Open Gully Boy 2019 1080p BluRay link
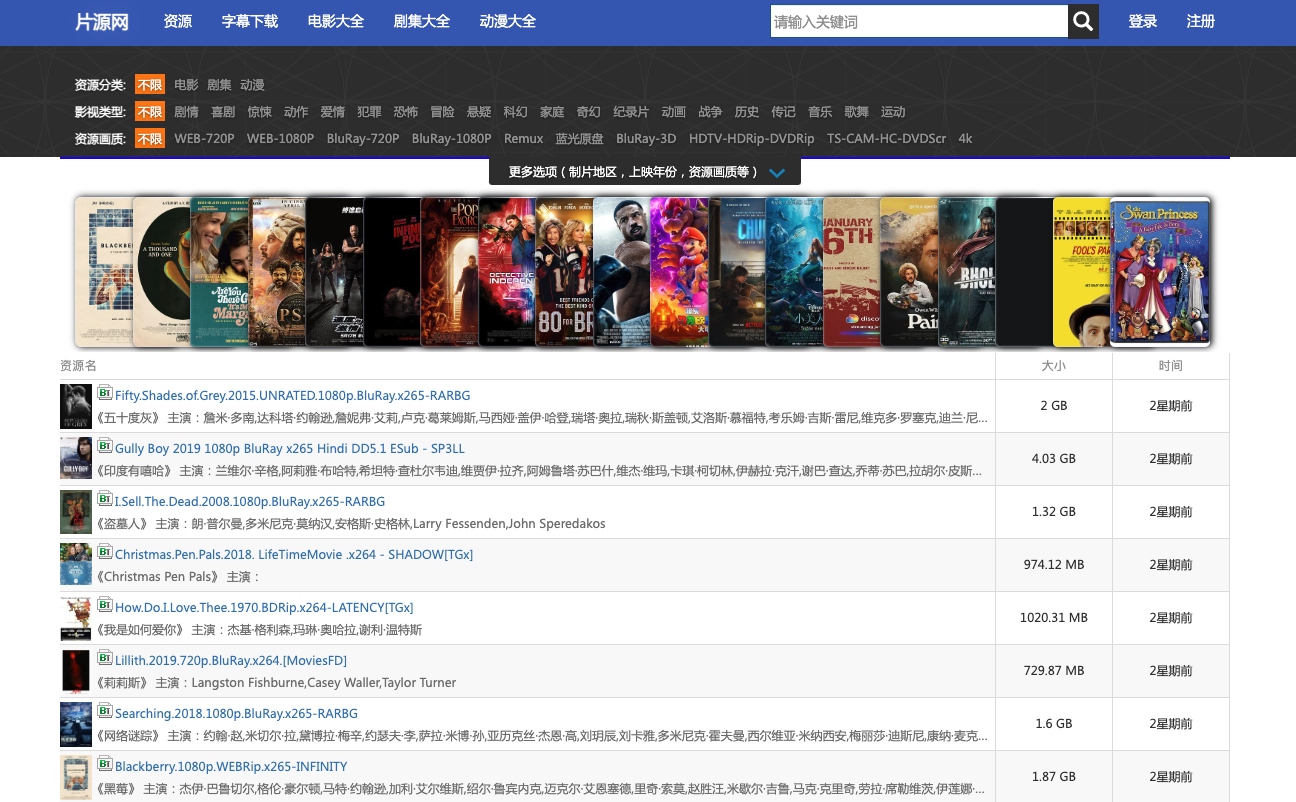 [290, 448]
